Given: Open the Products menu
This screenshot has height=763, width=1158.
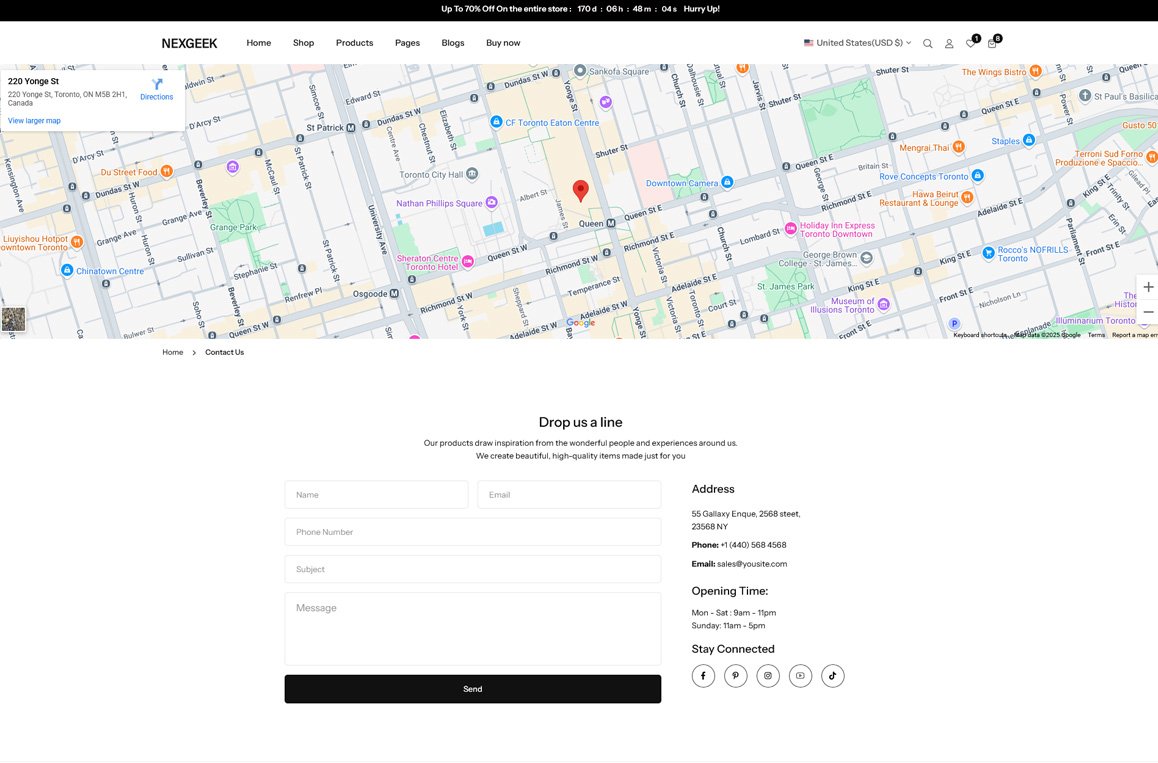Looking at the screenshot, I should [354, 43].
